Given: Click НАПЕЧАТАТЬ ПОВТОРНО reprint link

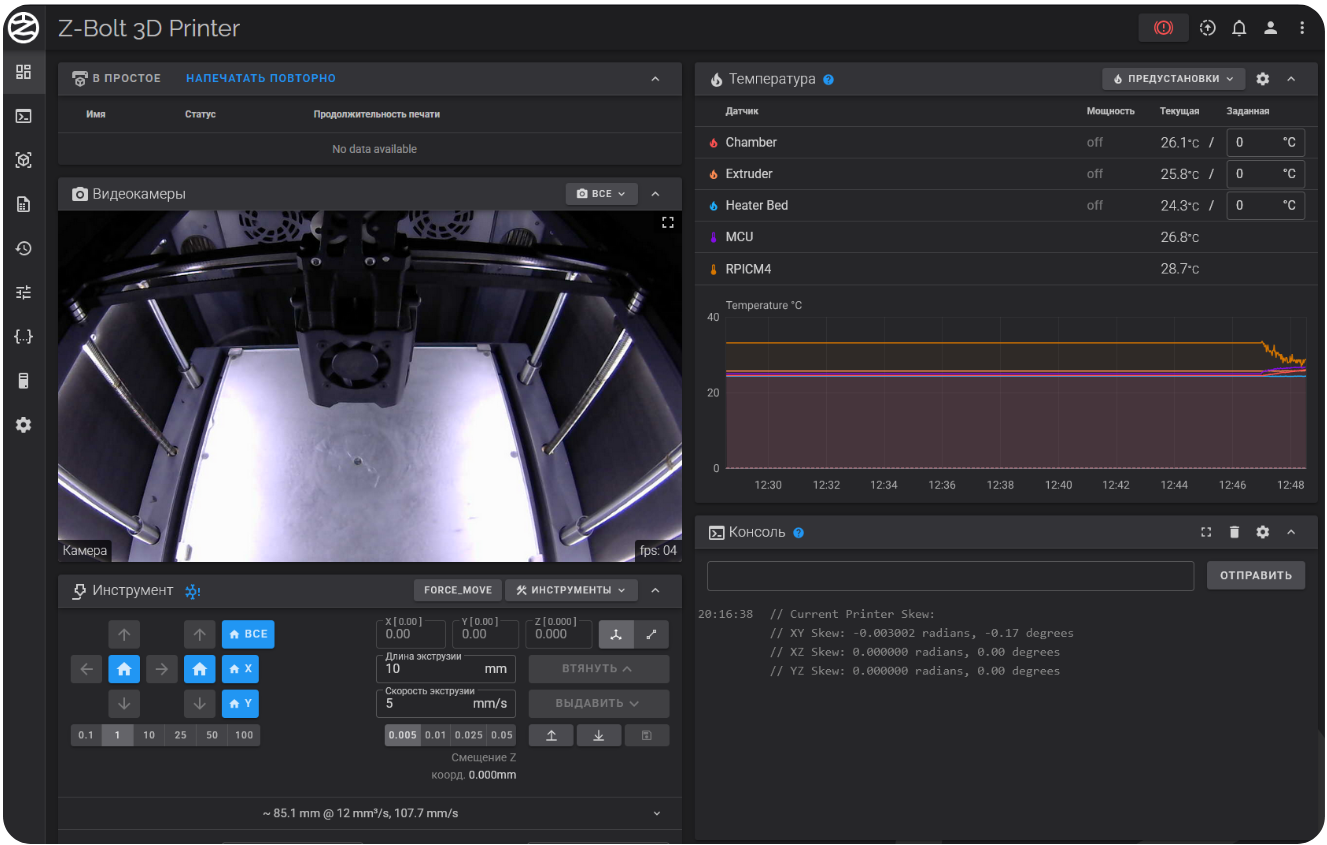Looking at the screenshot, I should [x=261, y=78].
